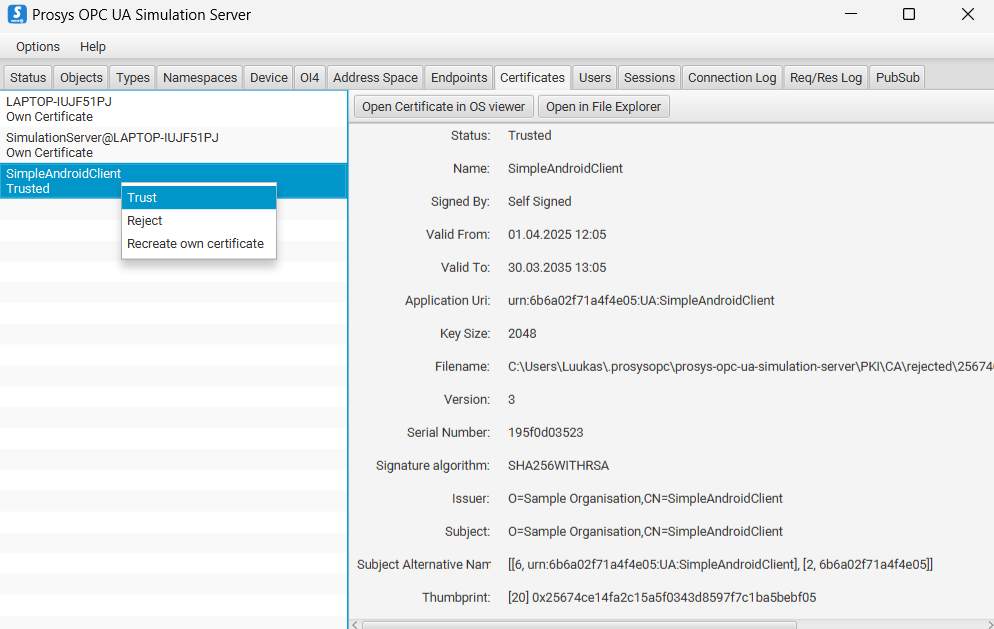Switch to the PubSub tab
The width and height of the screenshot is (994, 629).
pos(897,78)
